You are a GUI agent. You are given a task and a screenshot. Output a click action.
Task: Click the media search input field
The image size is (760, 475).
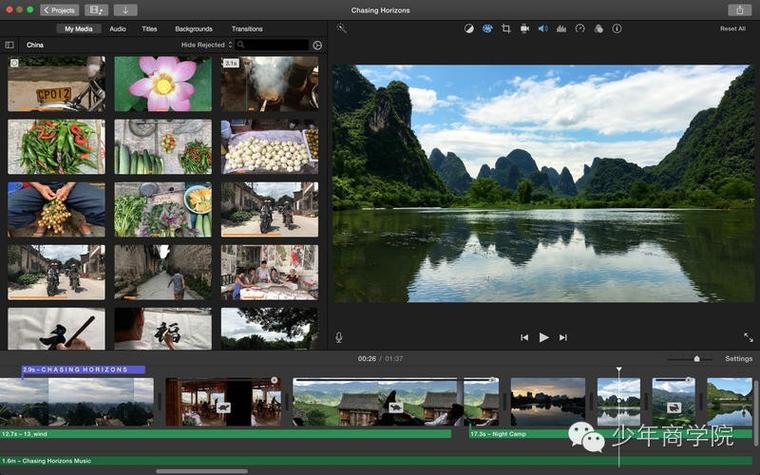click(x=272, y=45)
